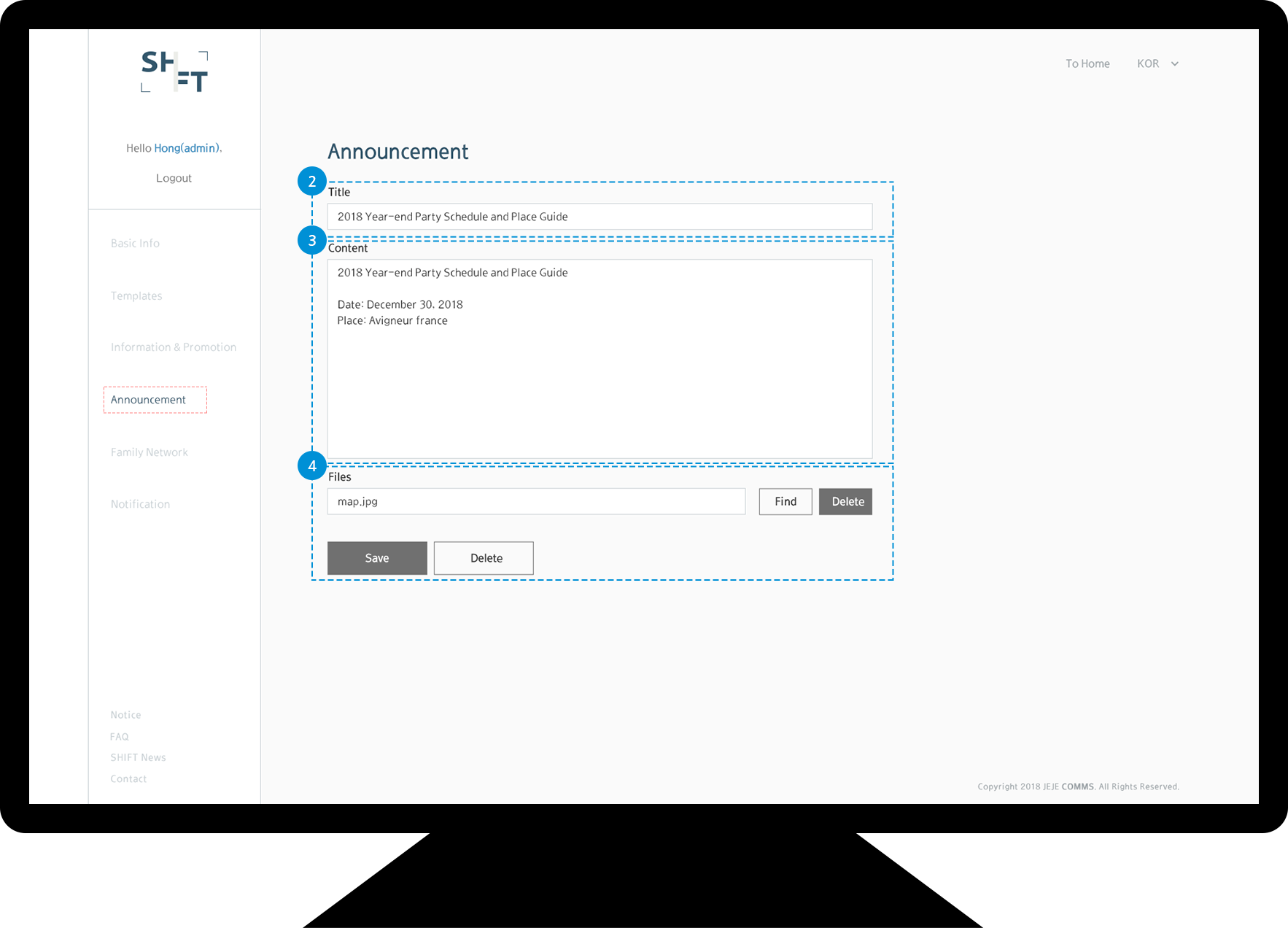Viewport: 1288px width, 928px height.
Task: Open the Contact footer link
Action: 128,778
